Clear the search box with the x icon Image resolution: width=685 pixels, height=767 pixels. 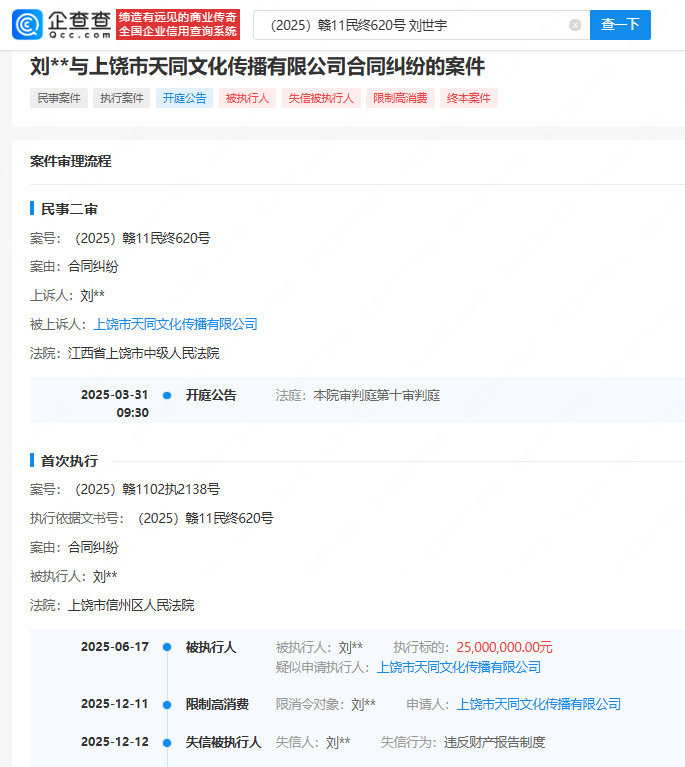point(575,25)
